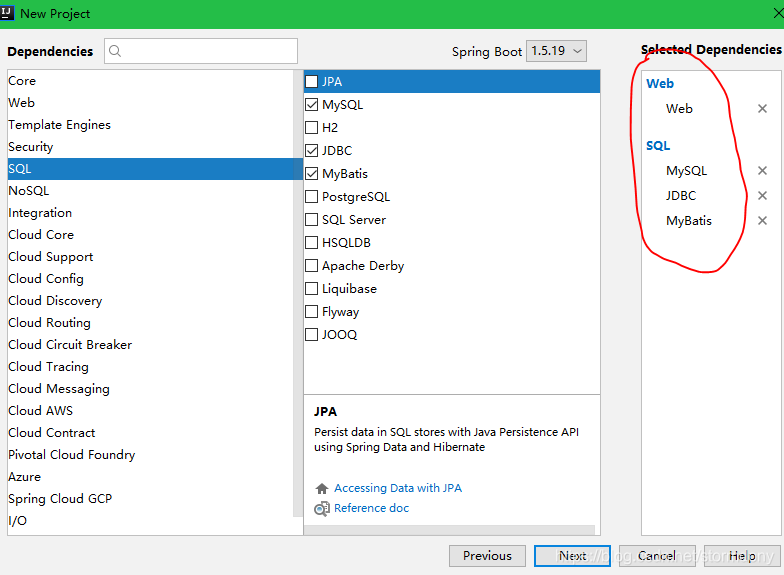Click the reference doc icon
The width and height of the screenshot is (784, 575).
pos(322,508)
